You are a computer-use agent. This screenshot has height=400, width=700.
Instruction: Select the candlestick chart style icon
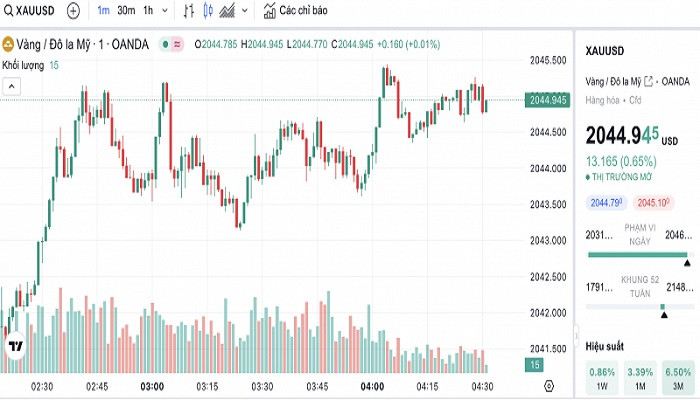[208, 11]
